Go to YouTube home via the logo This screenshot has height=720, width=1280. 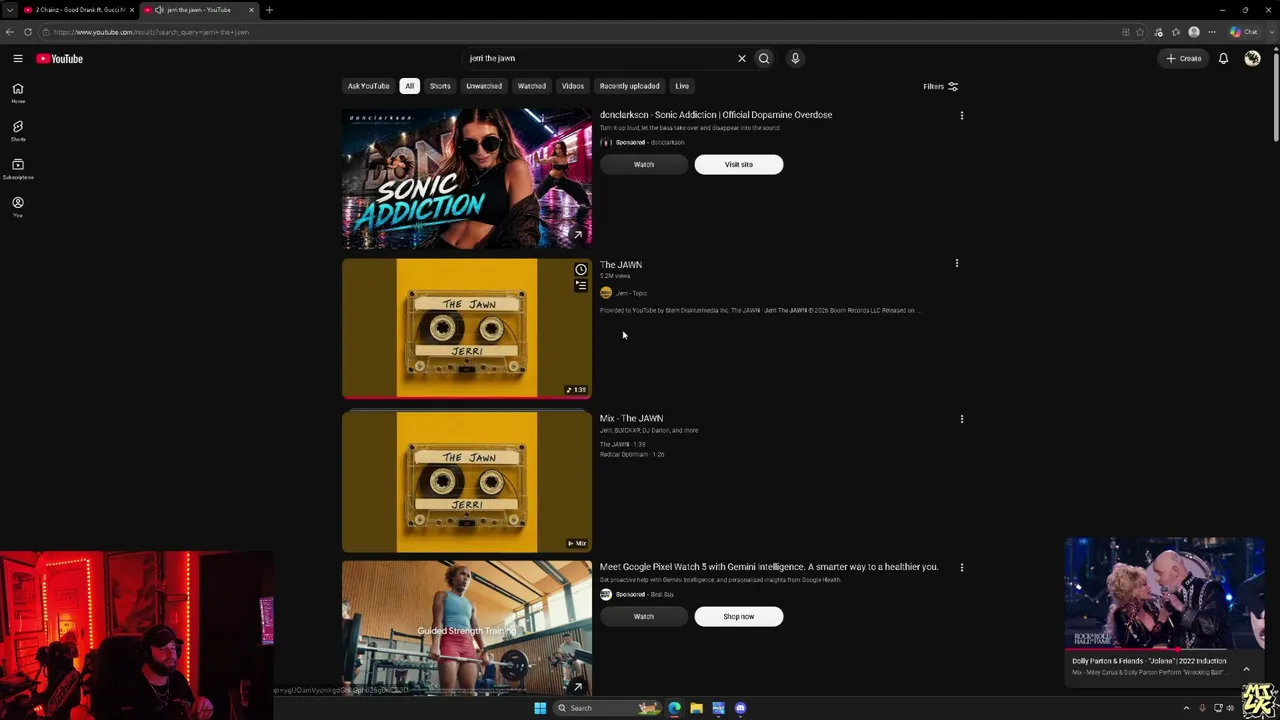tap(60, 59)
